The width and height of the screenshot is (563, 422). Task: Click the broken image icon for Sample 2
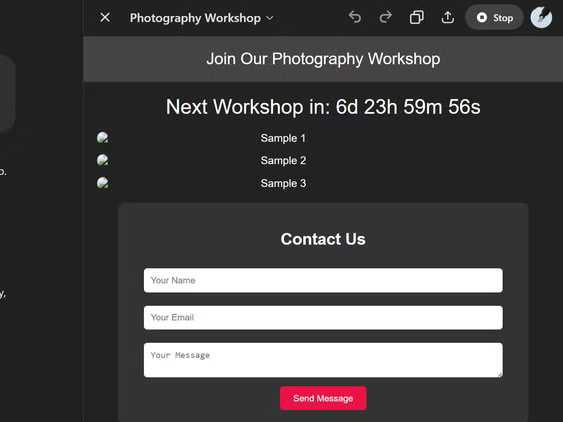pyautogui.click(x=102, y=160)
